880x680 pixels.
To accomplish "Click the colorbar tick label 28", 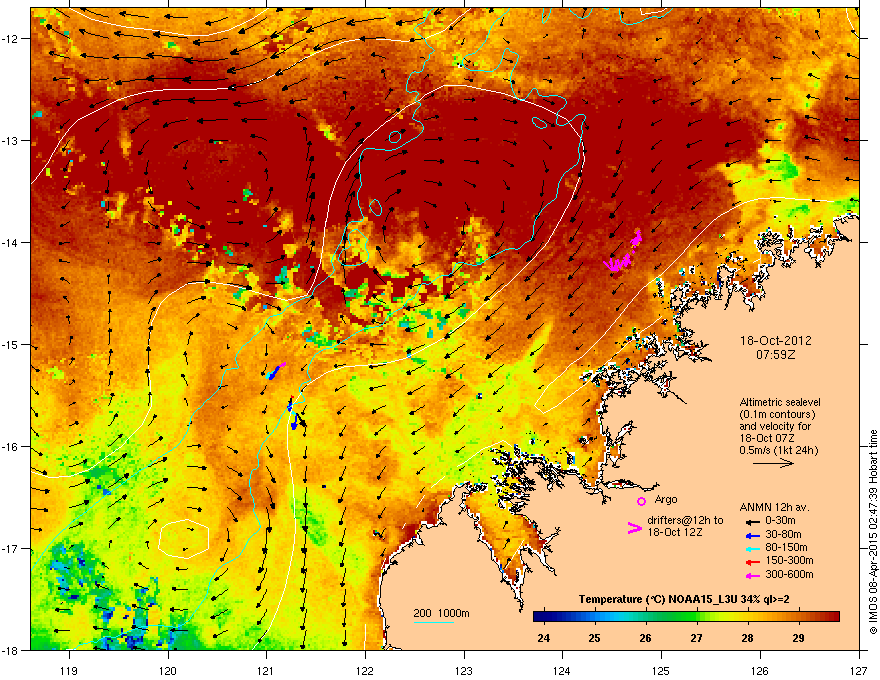I will point(748,638).
